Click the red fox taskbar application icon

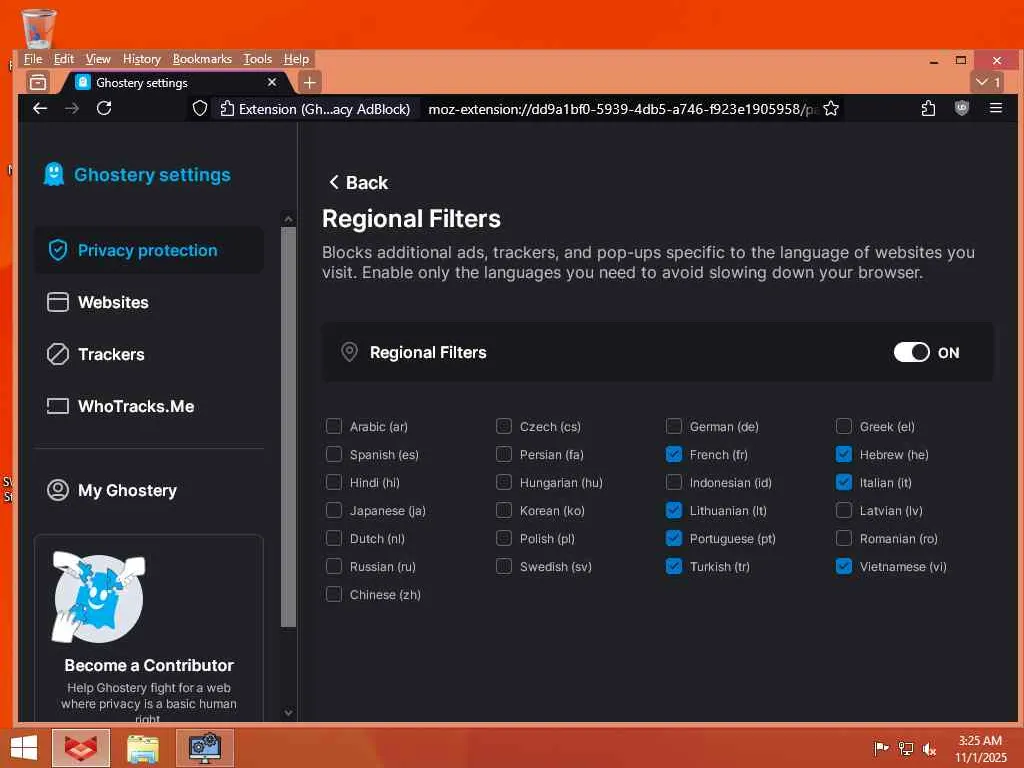[x=81, y=748]
